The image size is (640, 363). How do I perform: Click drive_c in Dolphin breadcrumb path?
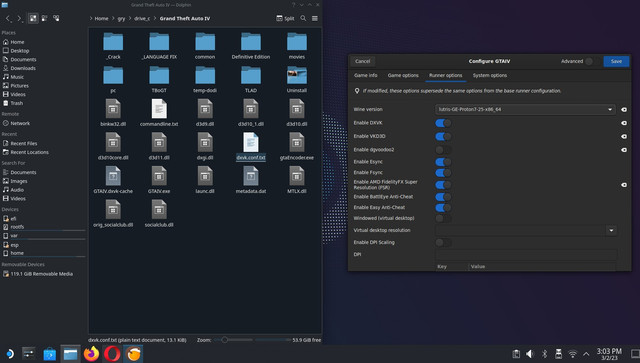pyautogui.click(x=142, y=18)
